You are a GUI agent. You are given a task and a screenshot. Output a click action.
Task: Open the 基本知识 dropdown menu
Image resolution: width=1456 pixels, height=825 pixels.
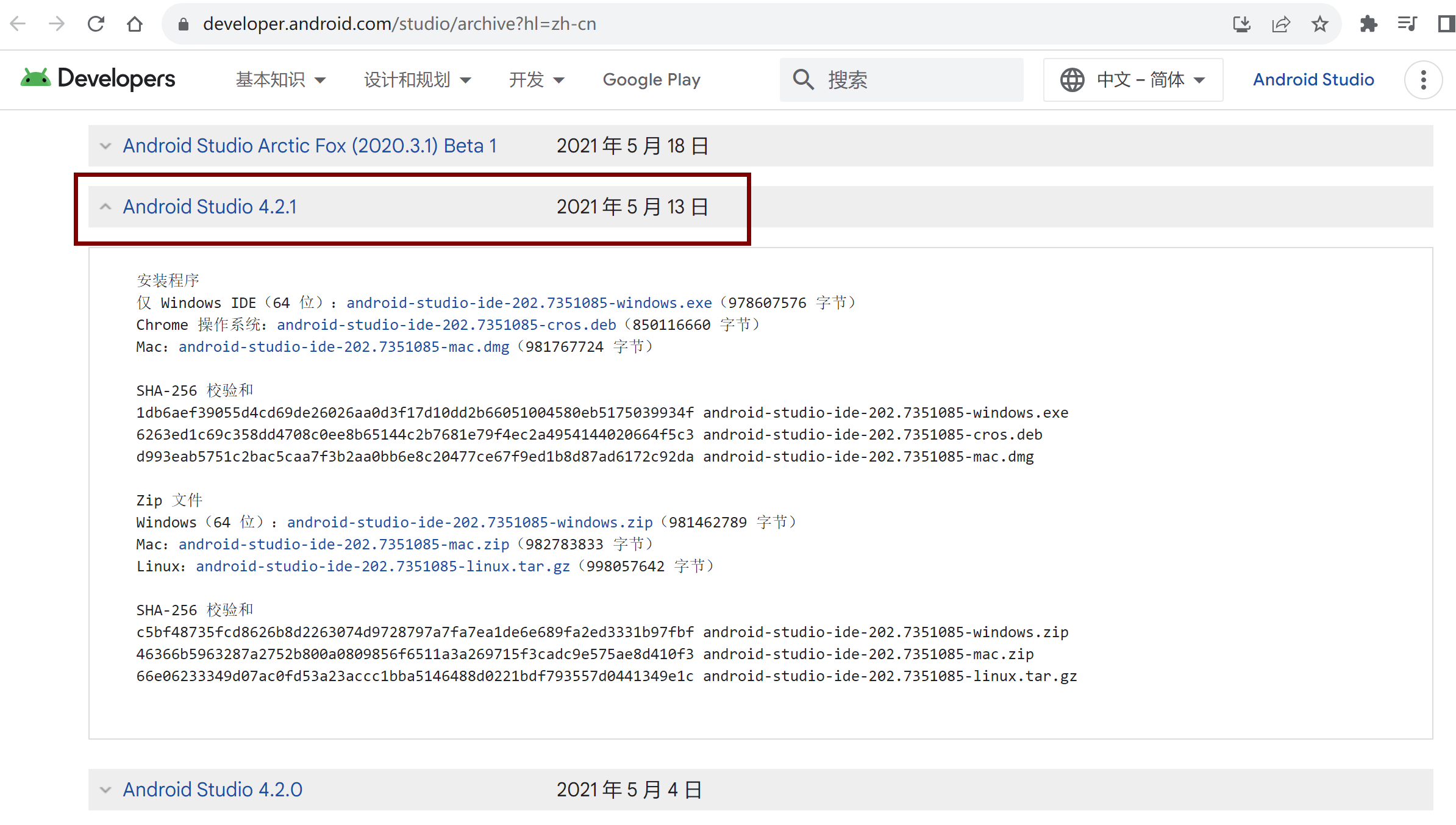[281, 80]
